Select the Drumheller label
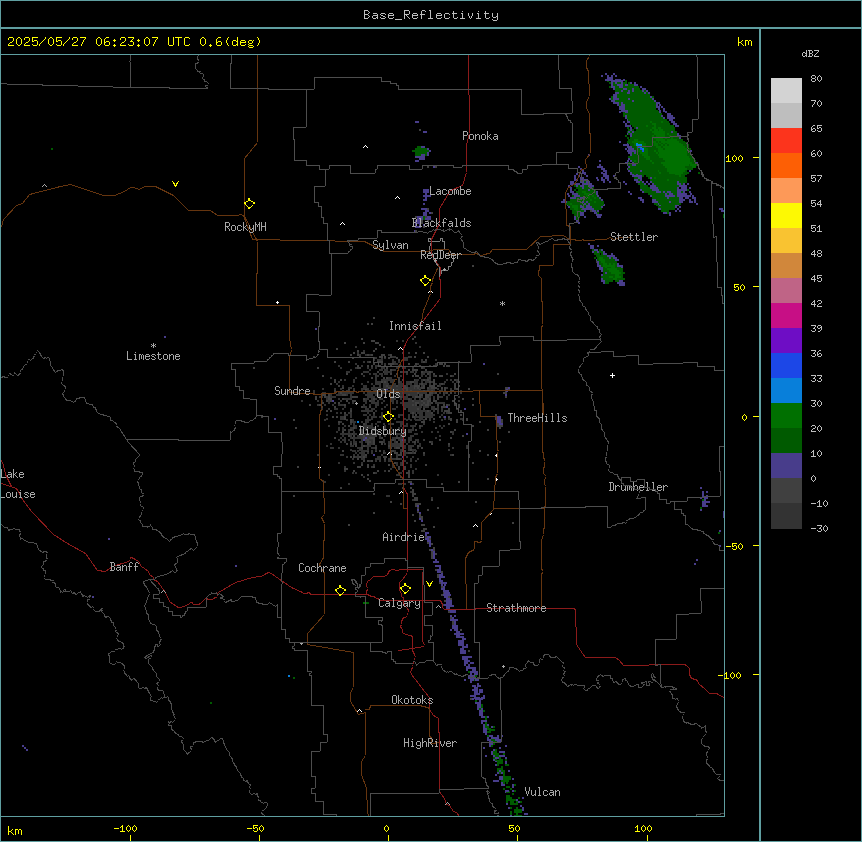This screenshot has width=862, height=842. pyautogui.click(x=638, y=487)
